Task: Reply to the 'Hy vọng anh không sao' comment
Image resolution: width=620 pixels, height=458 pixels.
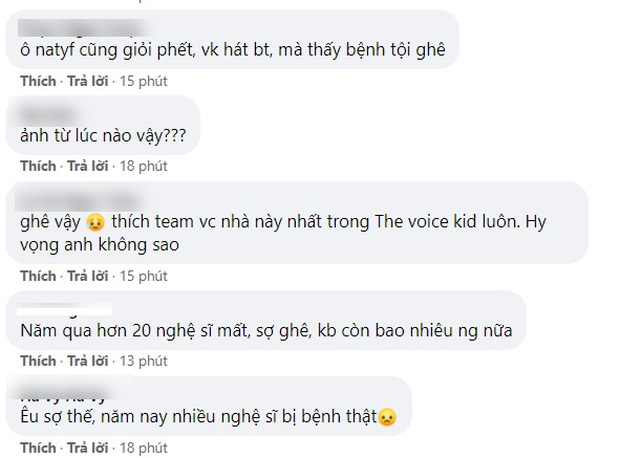Action: [86, 275]
